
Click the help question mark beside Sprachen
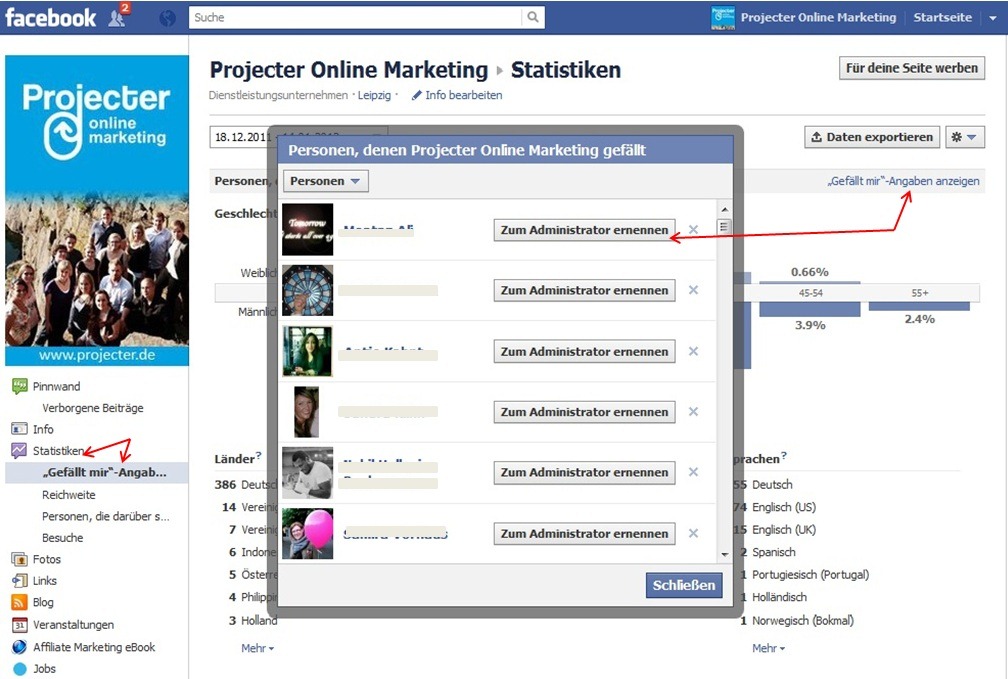point(784,455)
